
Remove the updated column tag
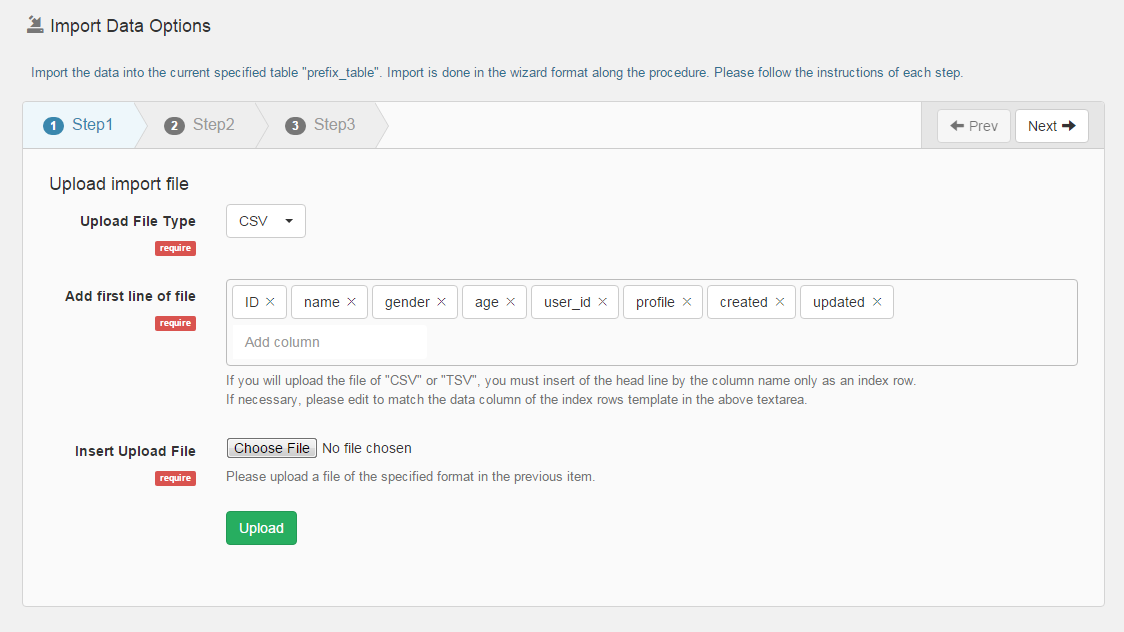pos(877,301)
